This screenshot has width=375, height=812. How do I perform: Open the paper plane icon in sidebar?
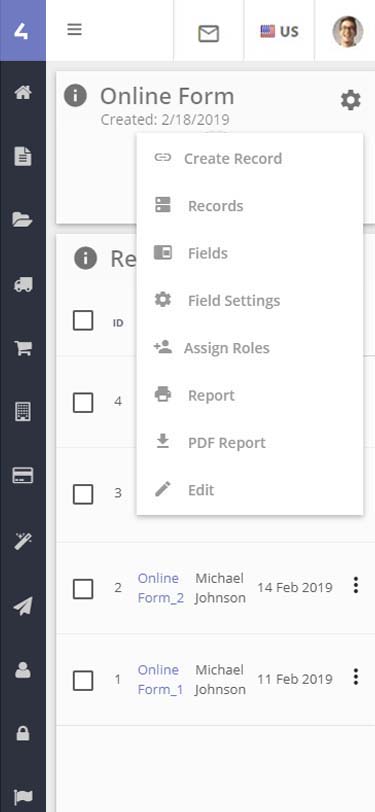click(x=23, y=606)
